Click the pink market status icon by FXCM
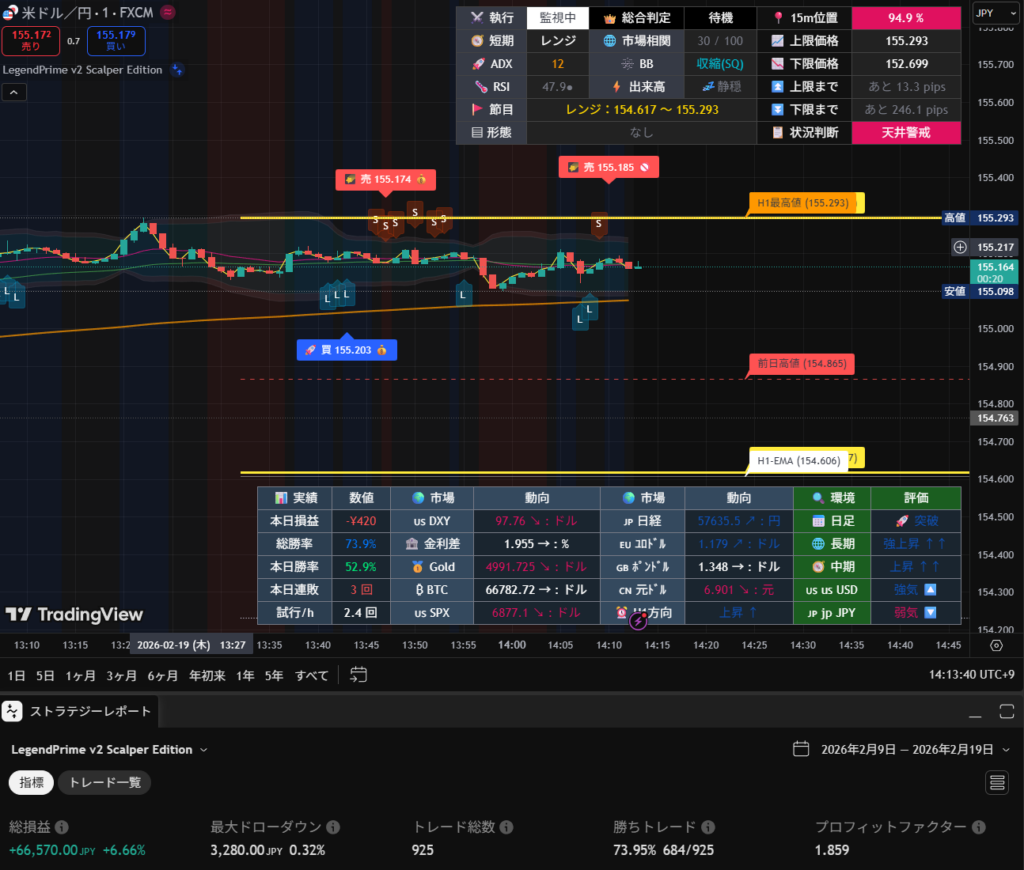 (166, 12)
